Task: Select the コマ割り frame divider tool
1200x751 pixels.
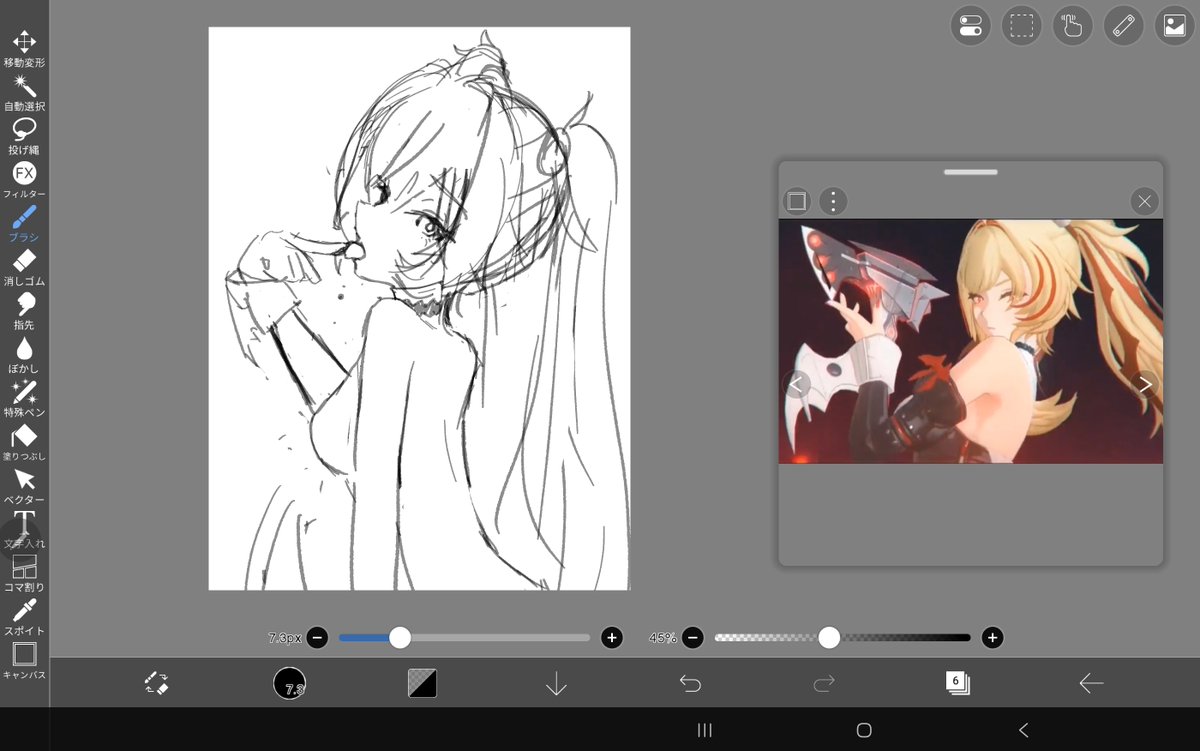Action: (24, 573)
